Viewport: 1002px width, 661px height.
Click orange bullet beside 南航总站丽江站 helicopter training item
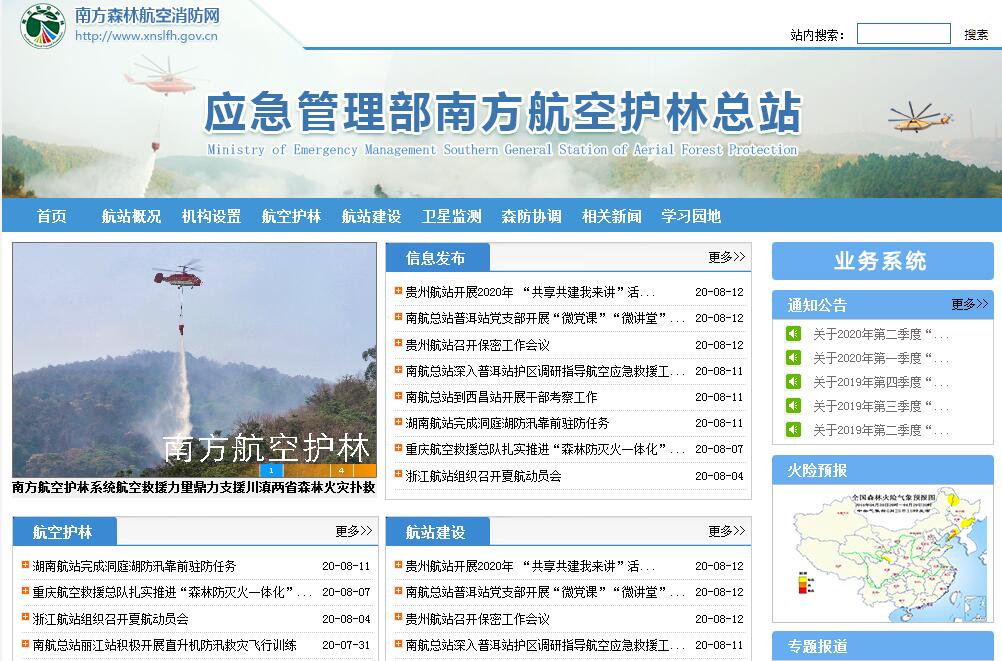point(25,644)
